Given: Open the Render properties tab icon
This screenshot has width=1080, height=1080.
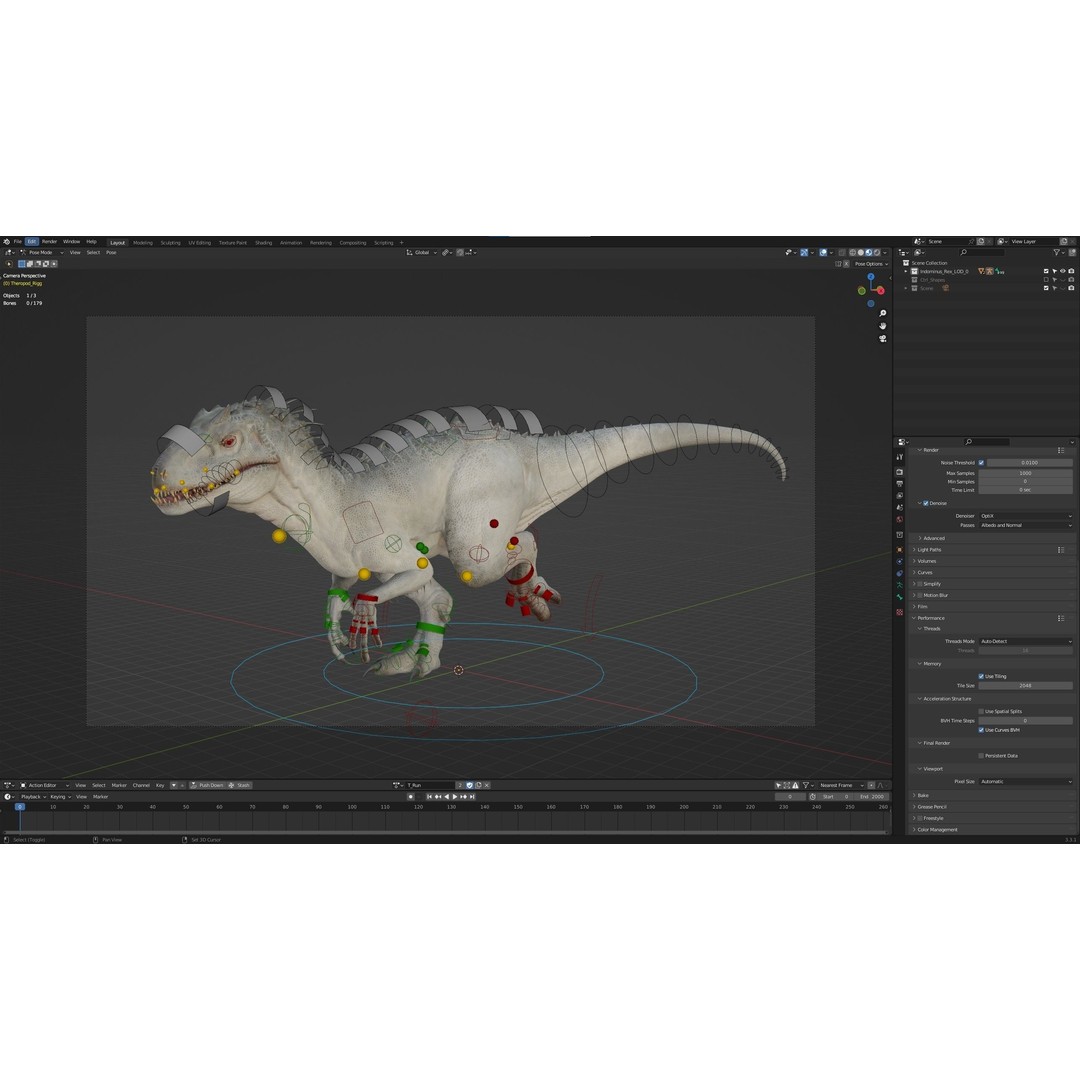Looking at the screenshot, I should [x=900, y=472].
